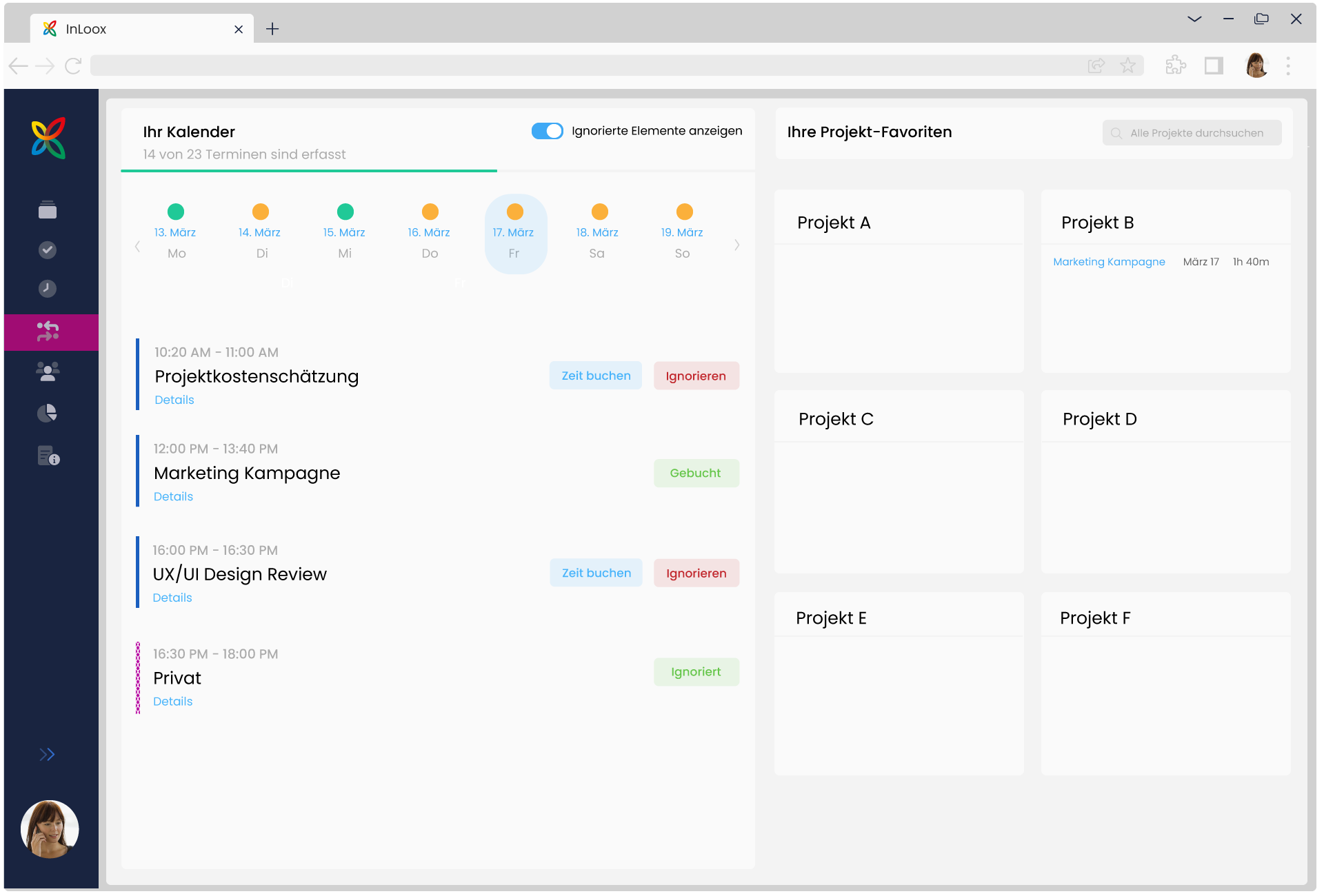
Task: Select 16. März Thursday in calendar
Action: pos(430,233)
